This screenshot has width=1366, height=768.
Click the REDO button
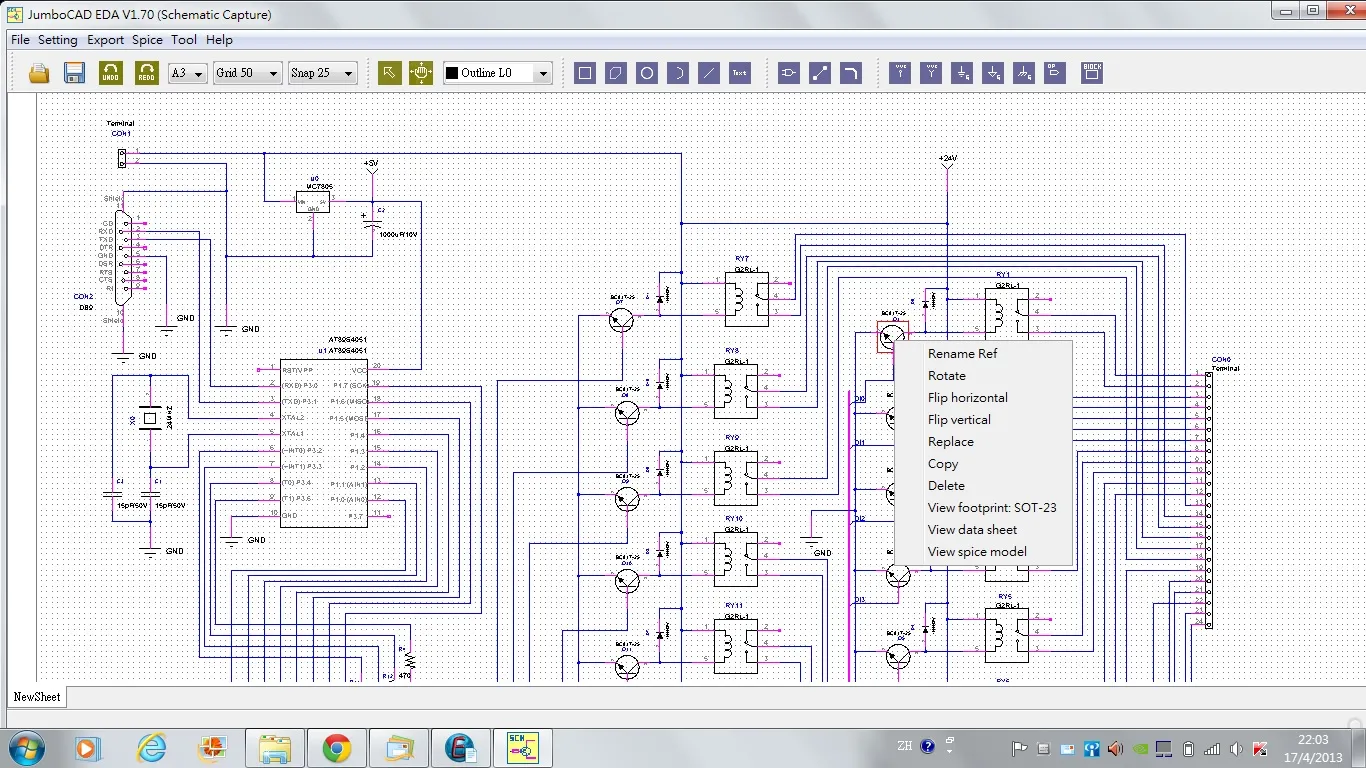tap(146, 72)
